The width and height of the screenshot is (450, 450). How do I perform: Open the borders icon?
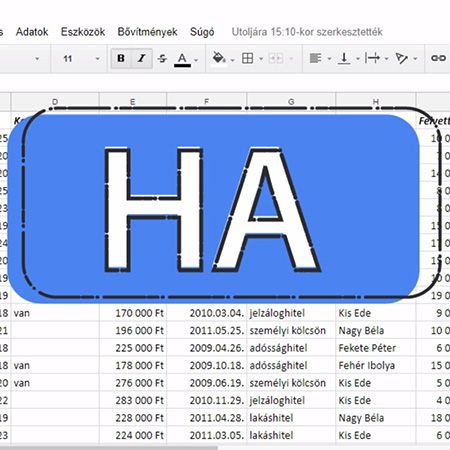pyautogui.click(x=247, y=58)
